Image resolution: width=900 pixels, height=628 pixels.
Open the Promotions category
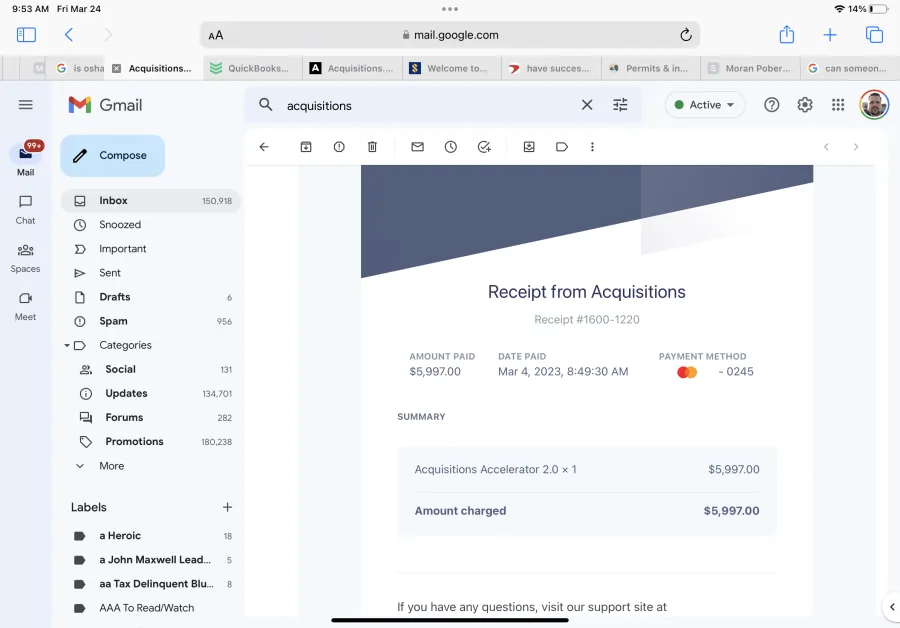click(151, 442)
